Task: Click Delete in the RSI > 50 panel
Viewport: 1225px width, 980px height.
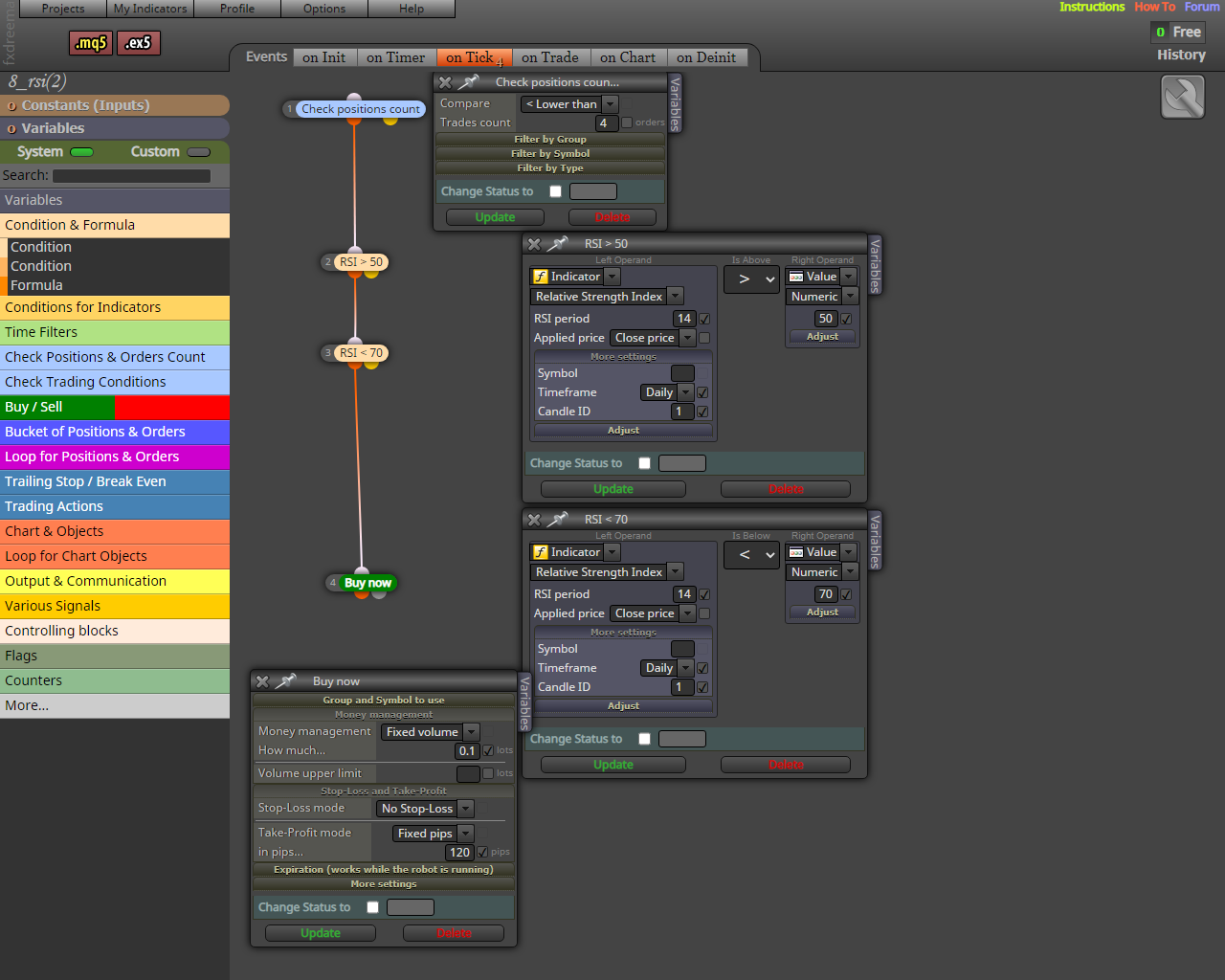Action: pos(786,489)
